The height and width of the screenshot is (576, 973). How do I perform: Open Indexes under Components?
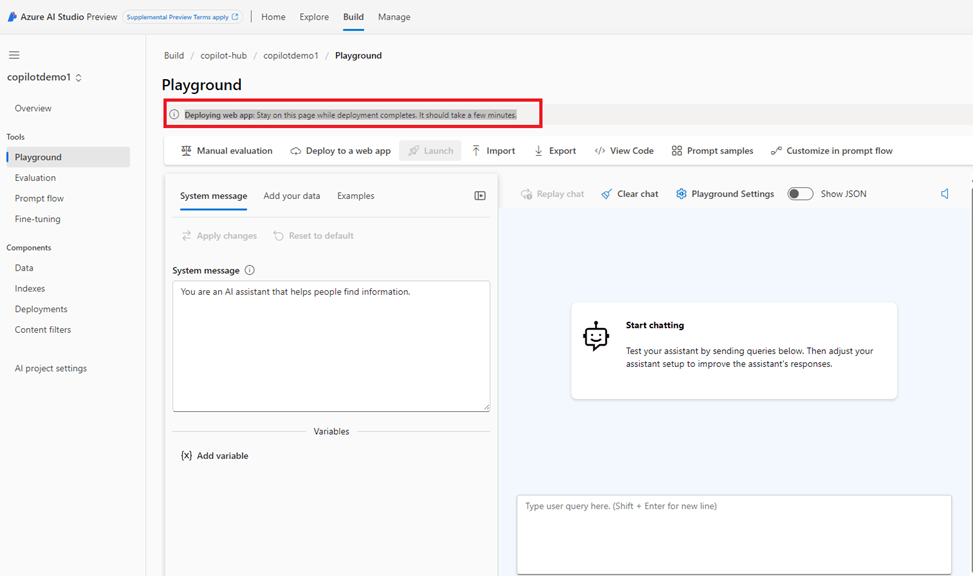coord(30,288)
